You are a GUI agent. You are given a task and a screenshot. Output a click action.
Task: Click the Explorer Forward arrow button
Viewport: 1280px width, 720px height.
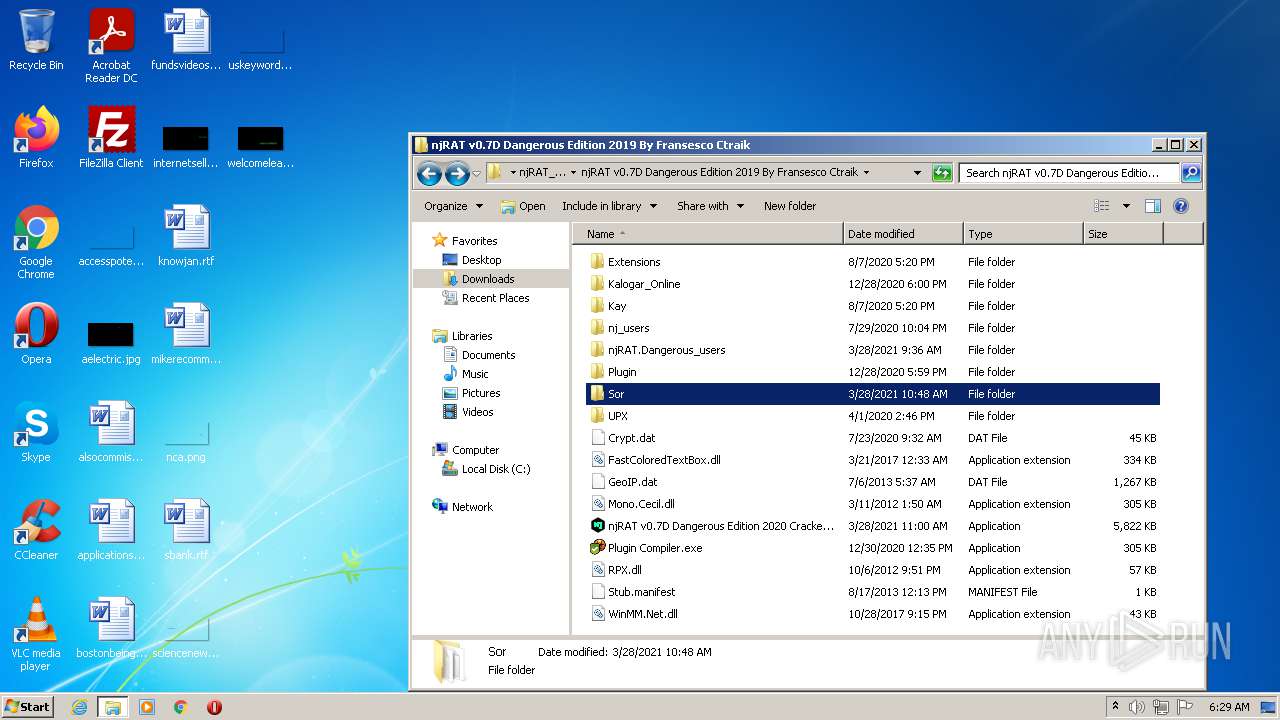point(457,173)
